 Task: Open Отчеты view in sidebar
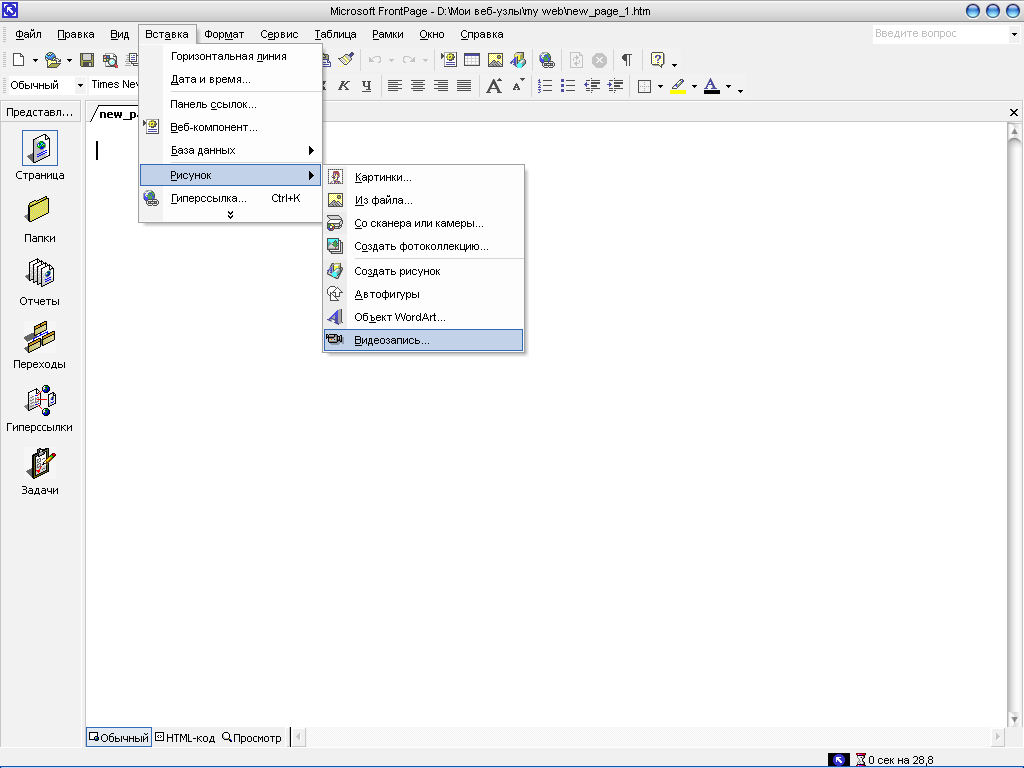(x=40, y=283)
